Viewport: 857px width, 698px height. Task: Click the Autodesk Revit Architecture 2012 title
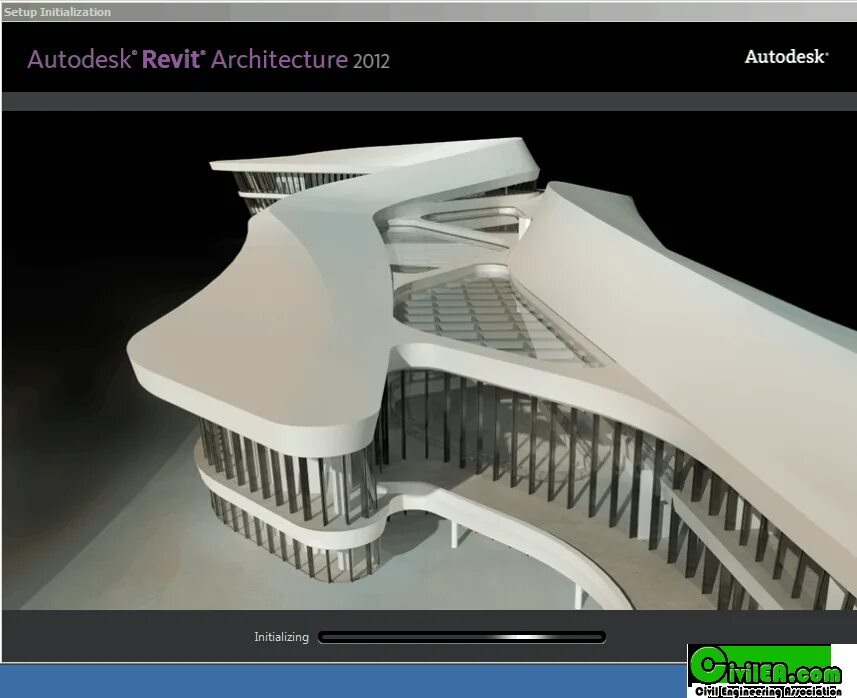pyautogui.click(x=208, y=59)
